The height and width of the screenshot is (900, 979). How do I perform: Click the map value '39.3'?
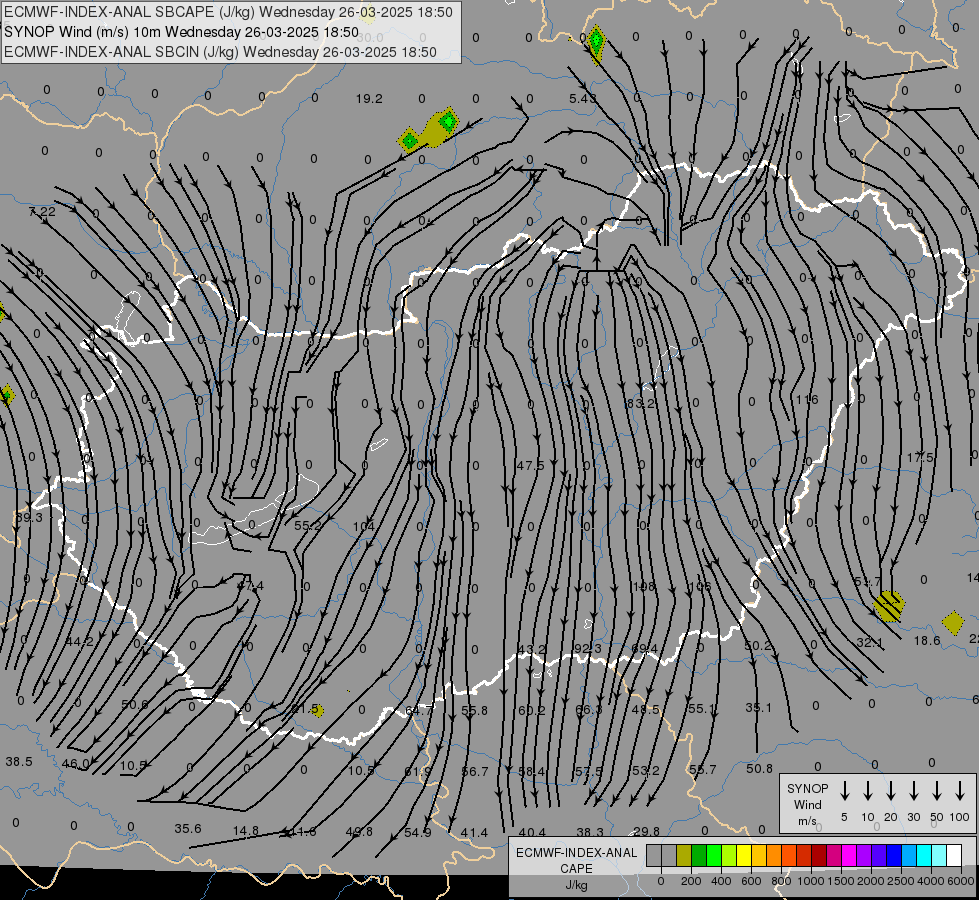coord(29,518)
